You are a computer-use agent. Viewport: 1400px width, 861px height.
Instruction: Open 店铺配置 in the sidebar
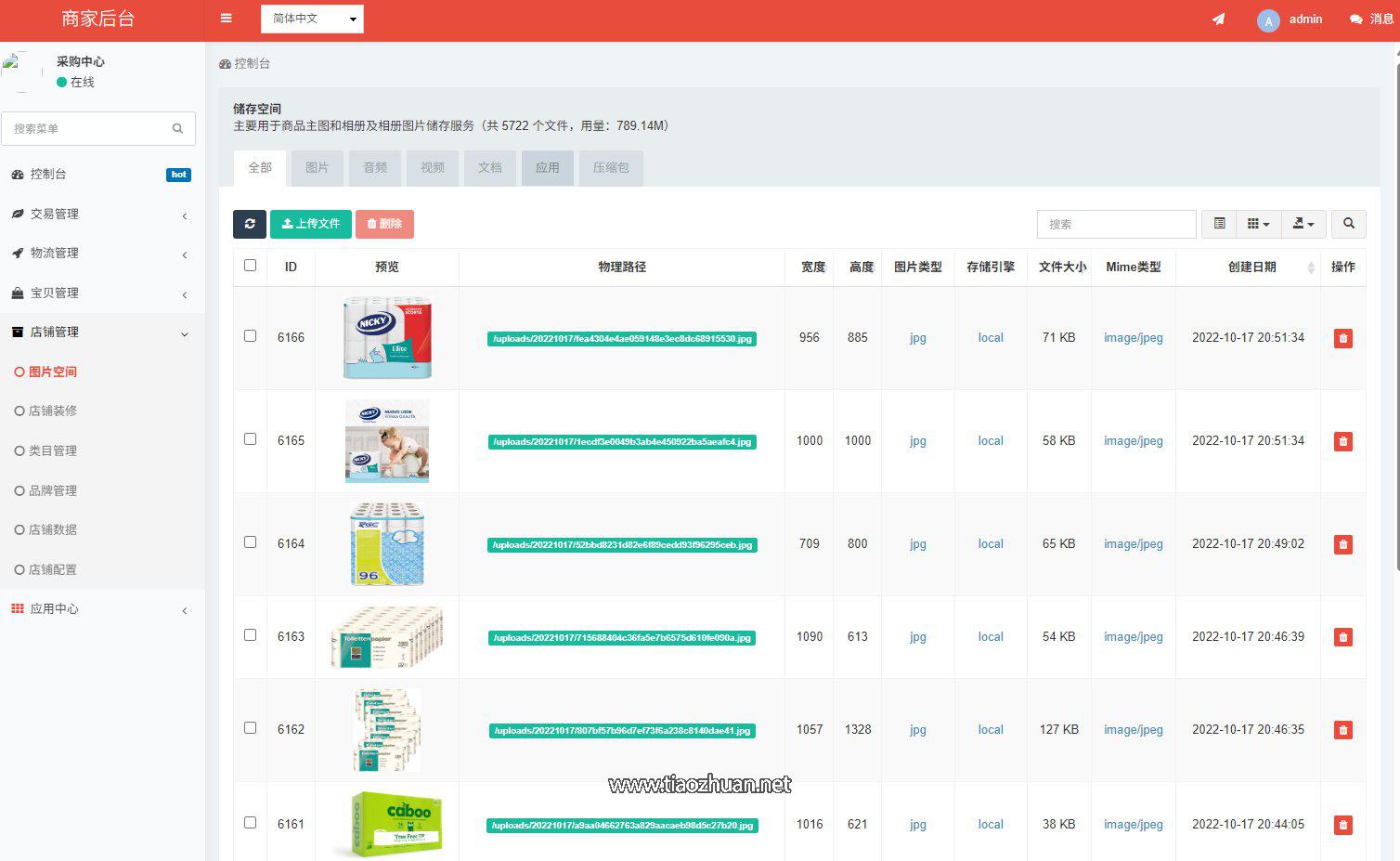(x=102, y=569)
